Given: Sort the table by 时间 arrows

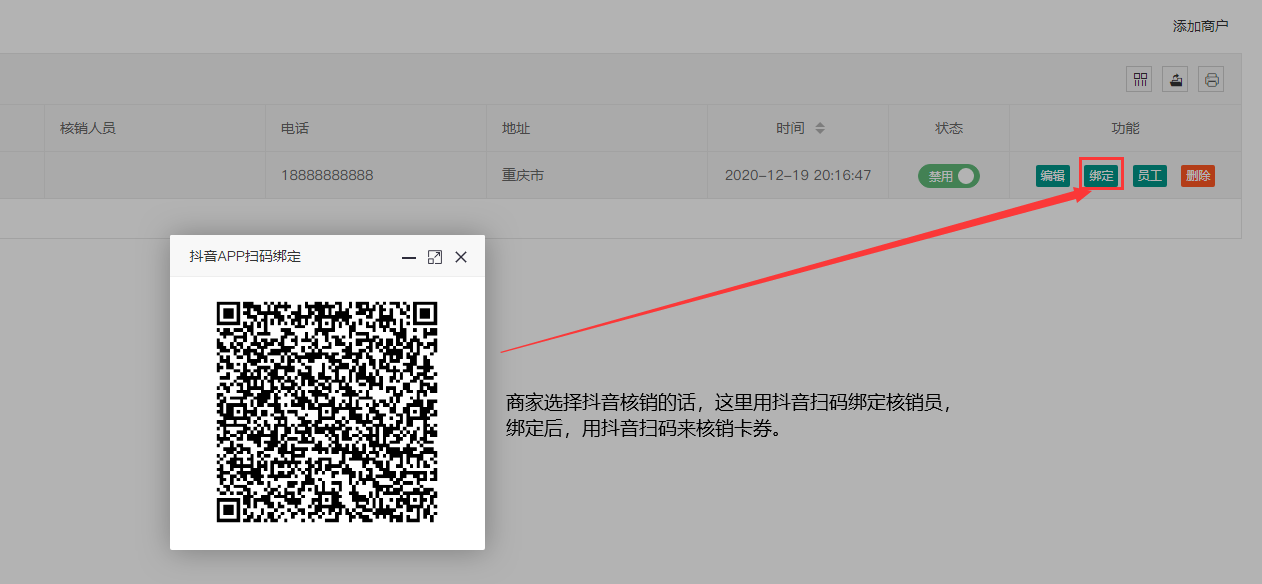Looking at the screenshot, I should coord(820,128).
